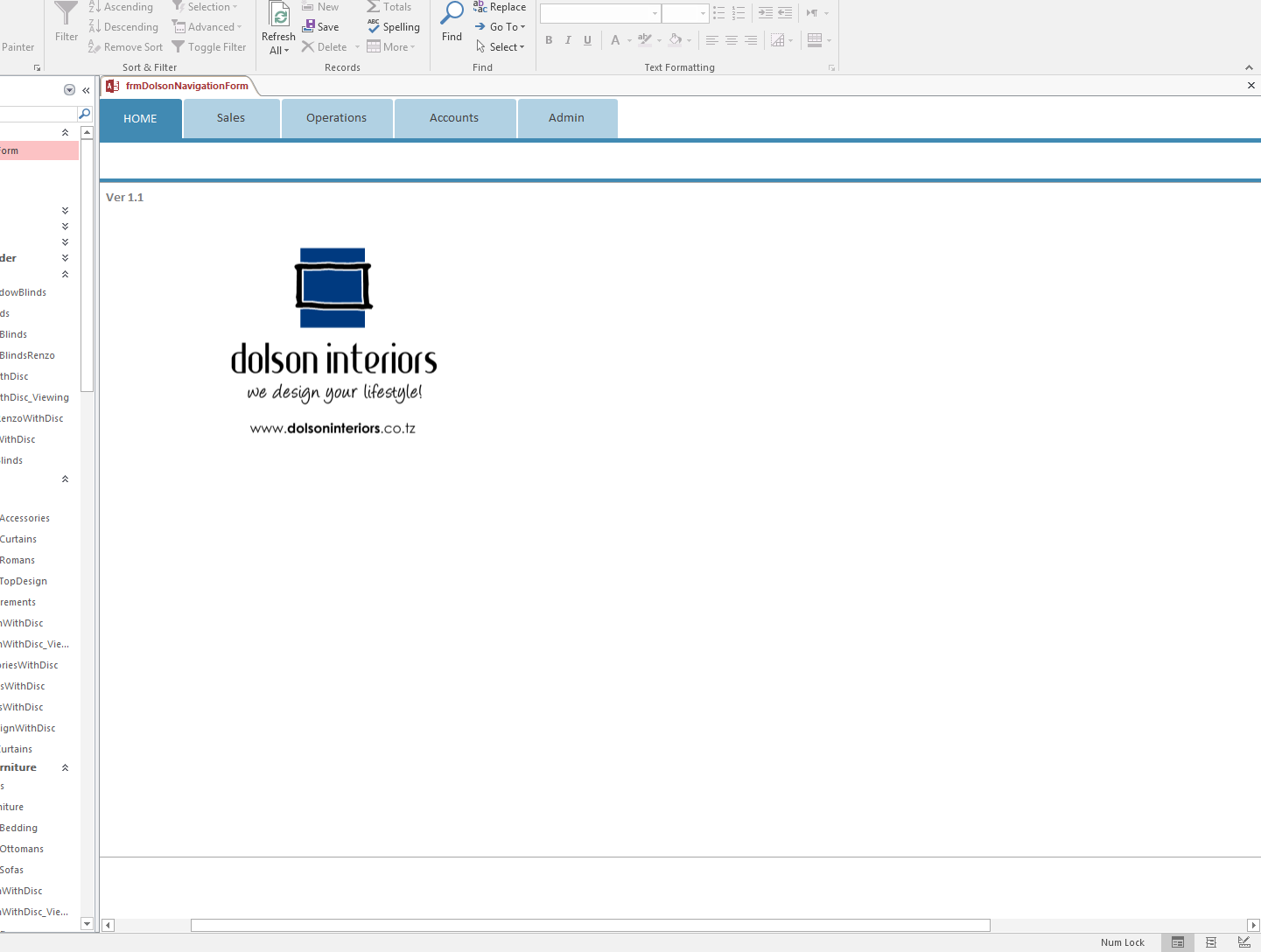Click the horizontal scrollbar under the form
This screenshot has height=952, width=1261.
pyautogui.click(x=591, y=925)
